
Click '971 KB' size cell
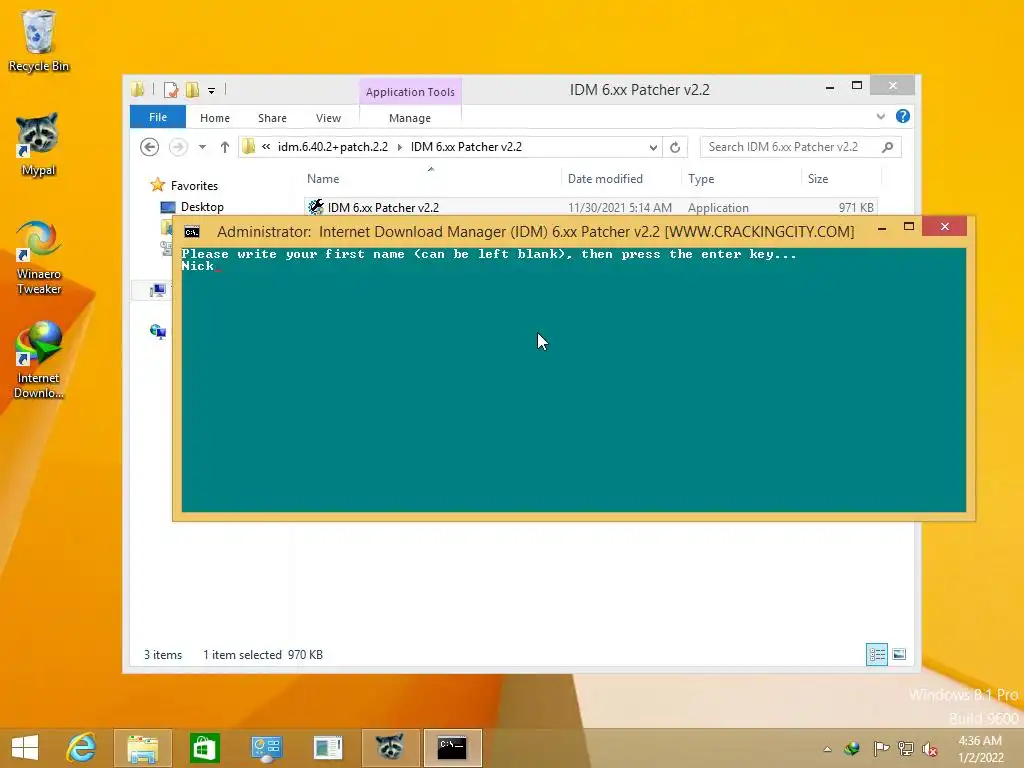[x=856, y=208]
